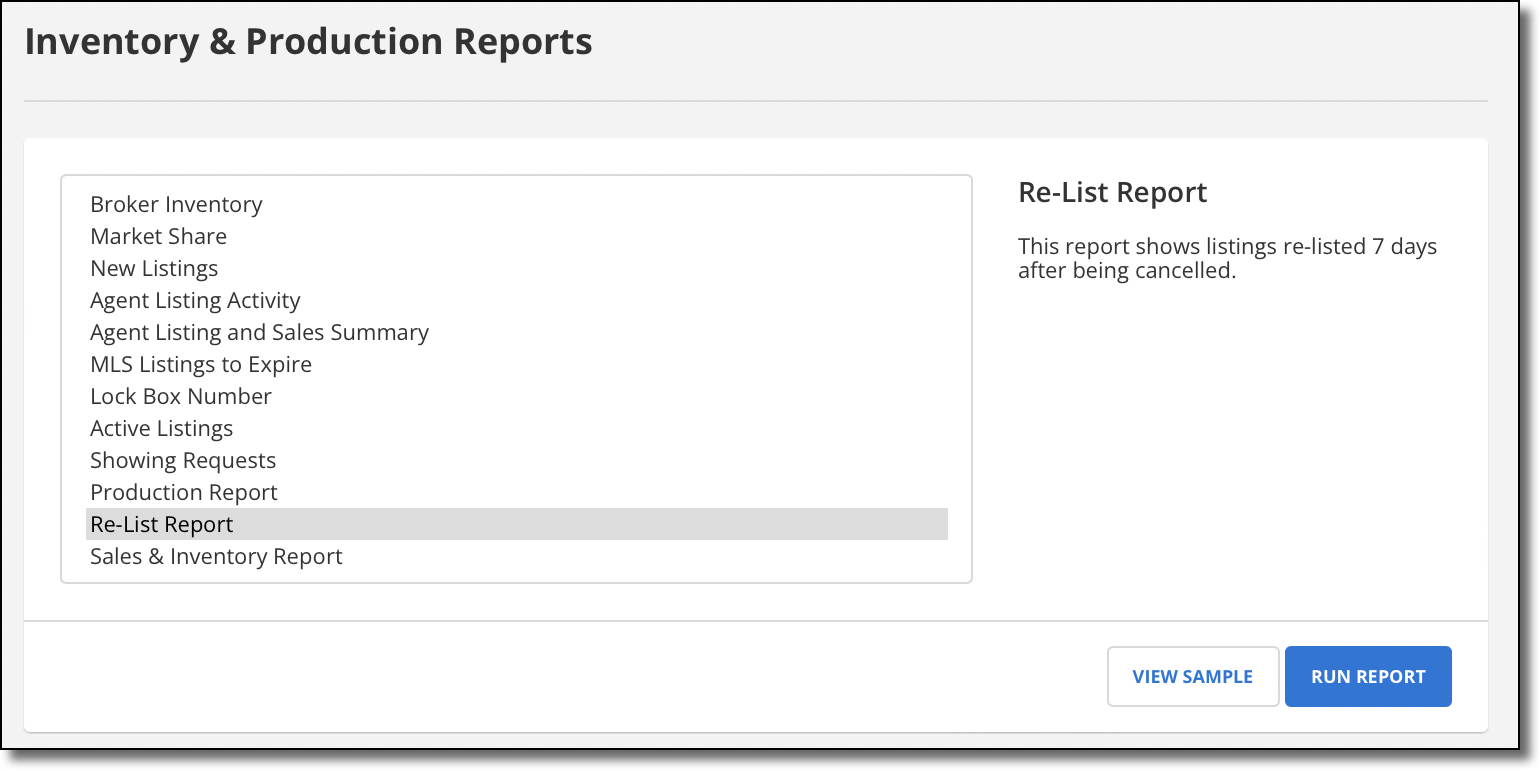Select New Listings in report list
The height and width of the screenshot is (770, 1540).
[517, 268]
